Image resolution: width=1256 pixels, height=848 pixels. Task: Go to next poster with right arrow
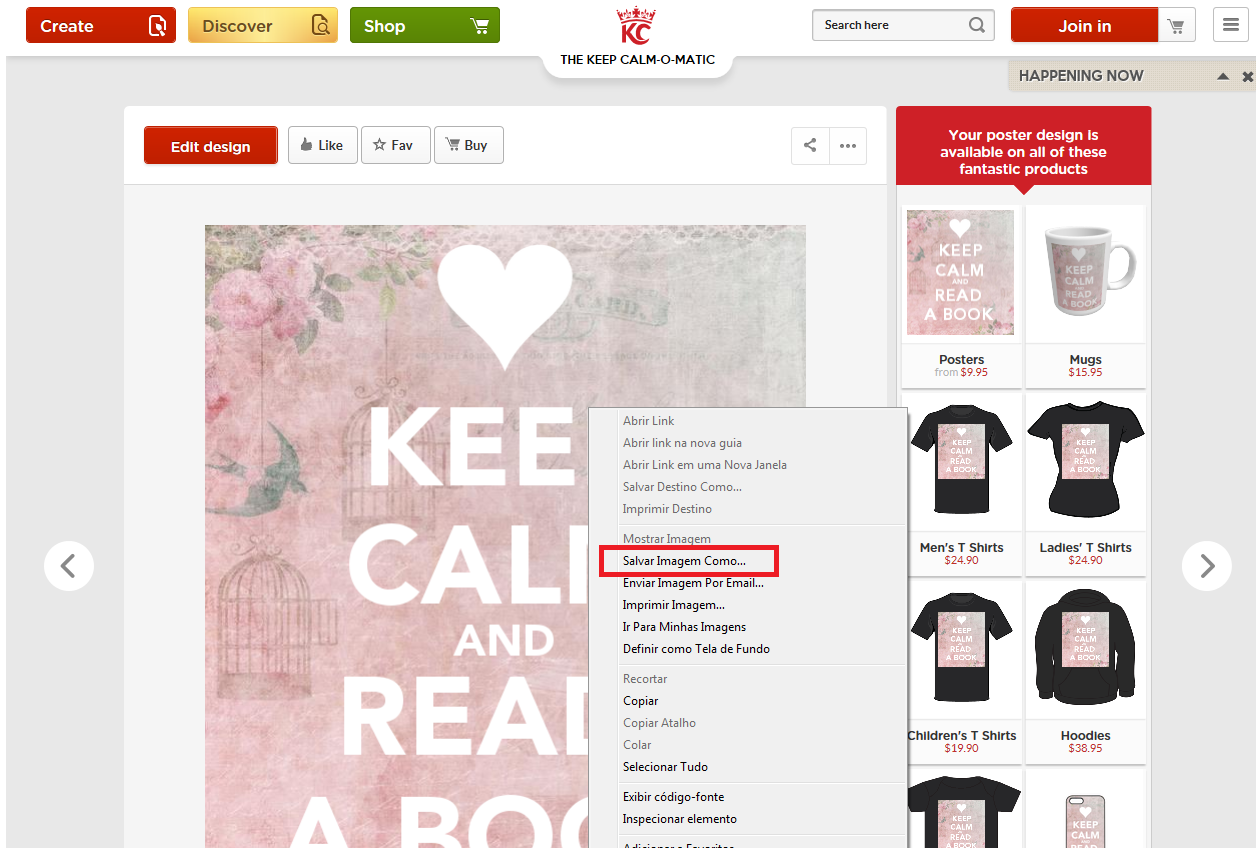tap(1207, 566)
